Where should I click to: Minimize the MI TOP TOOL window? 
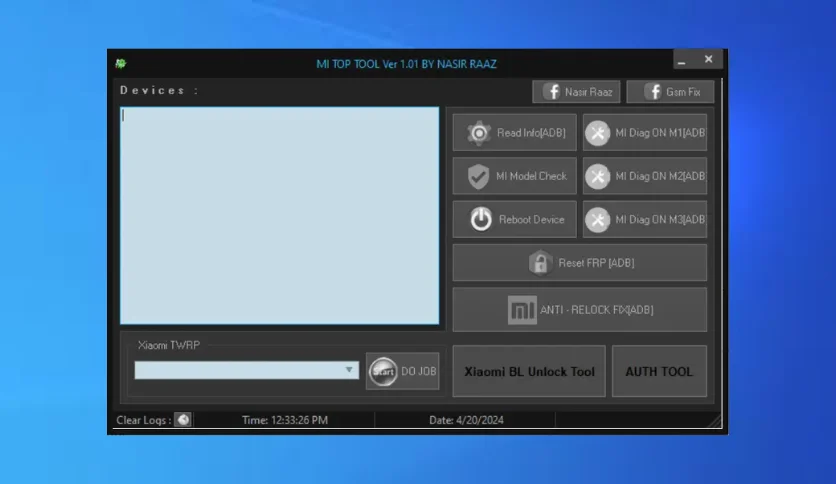681,60
